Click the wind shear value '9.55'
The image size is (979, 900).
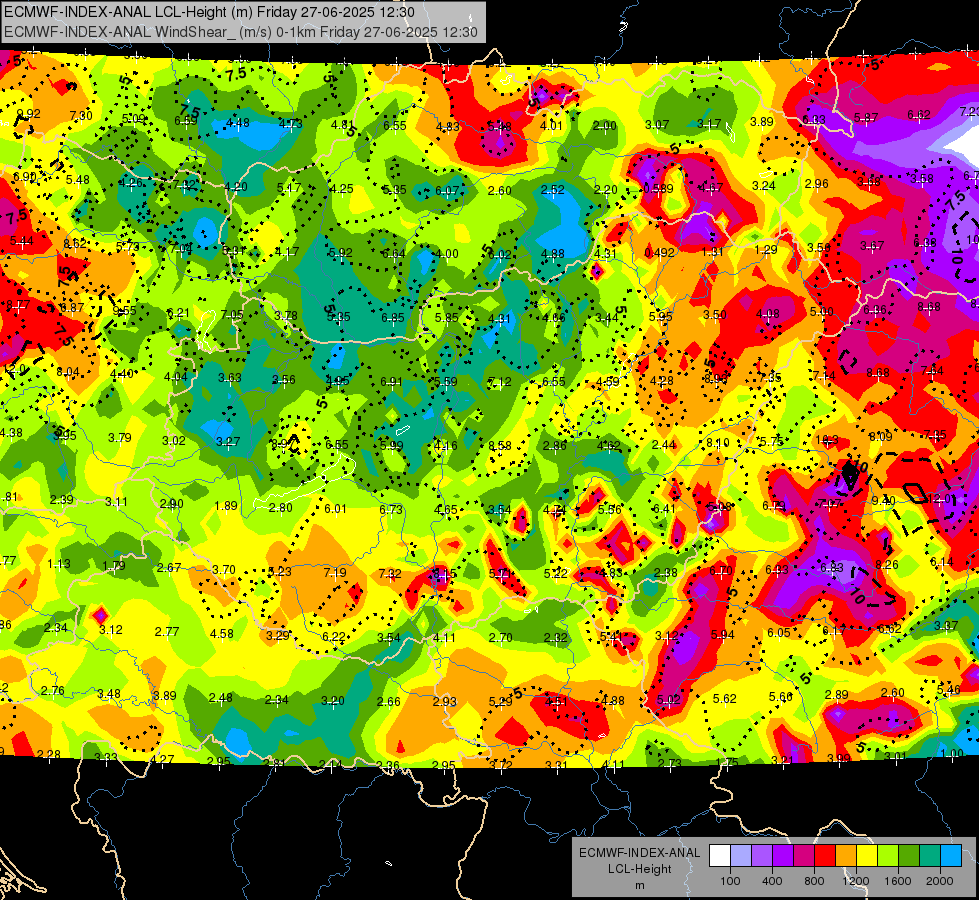coord(124,310)
